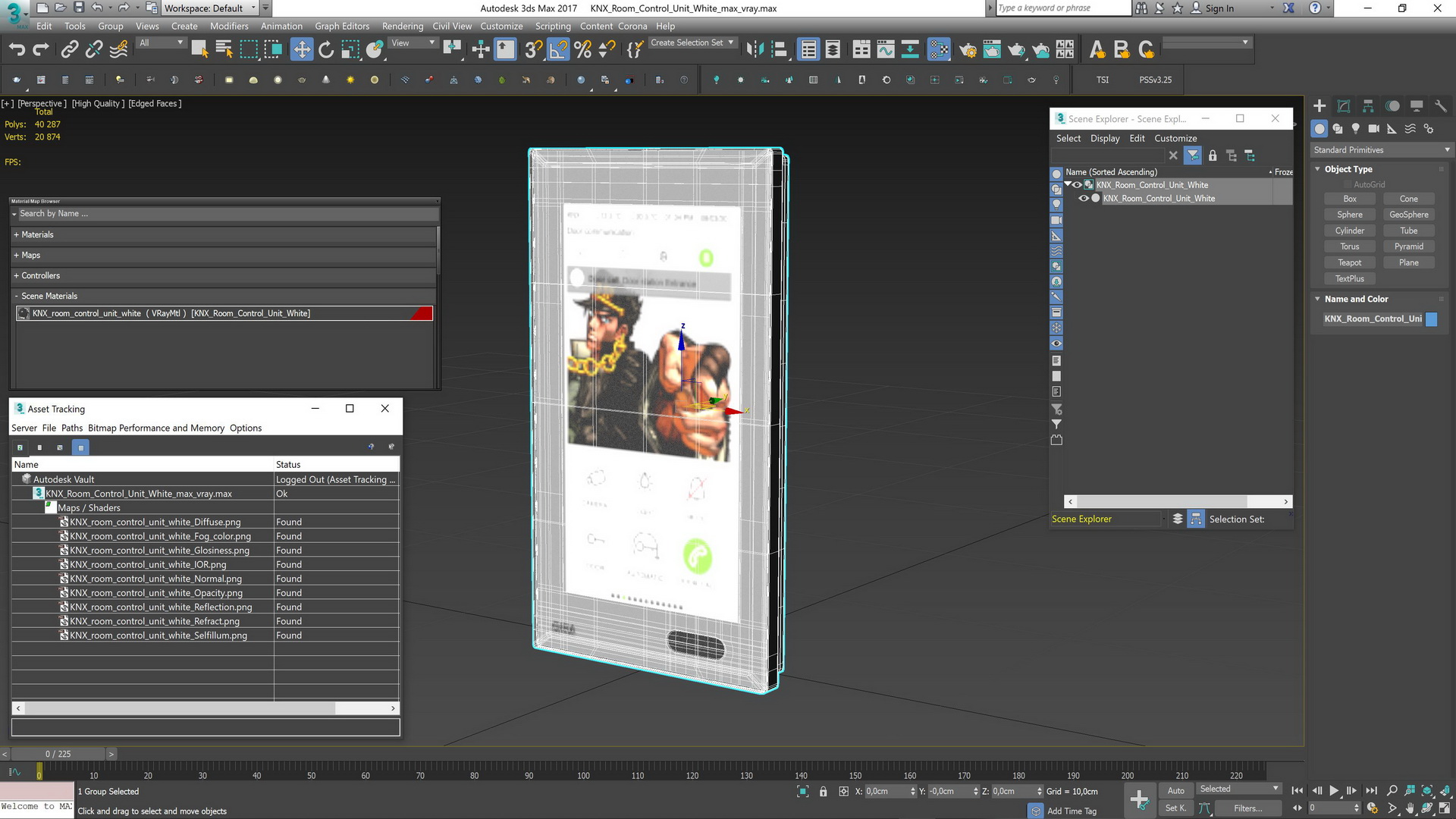
Task: Open the Utilities panel wrench icon
Action: click(1441, 106)
